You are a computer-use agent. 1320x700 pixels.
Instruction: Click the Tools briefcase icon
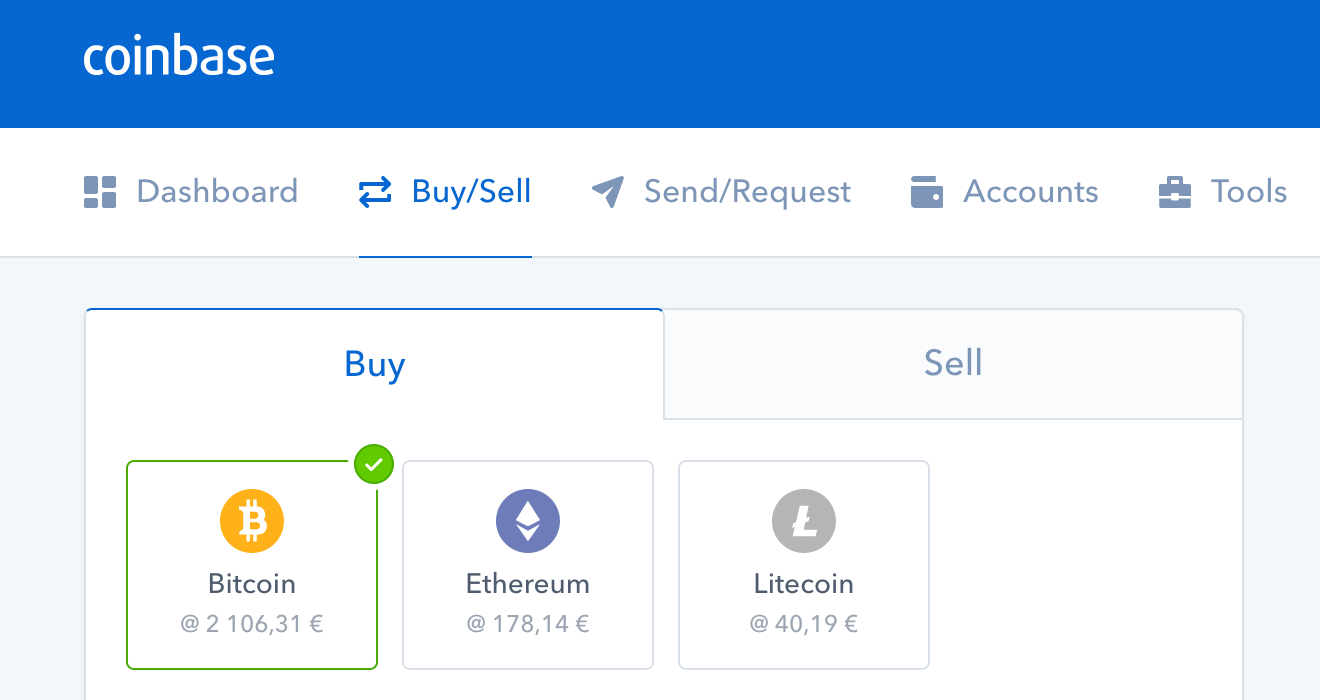click(x=1175, y=192)
